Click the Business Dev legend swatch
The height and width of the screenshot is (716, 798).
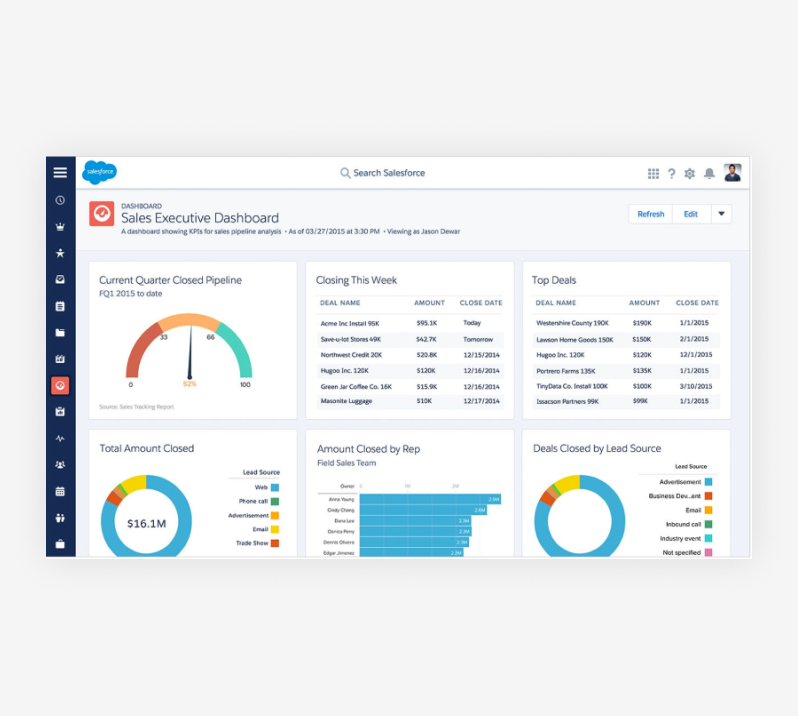[x=708, y=496]
